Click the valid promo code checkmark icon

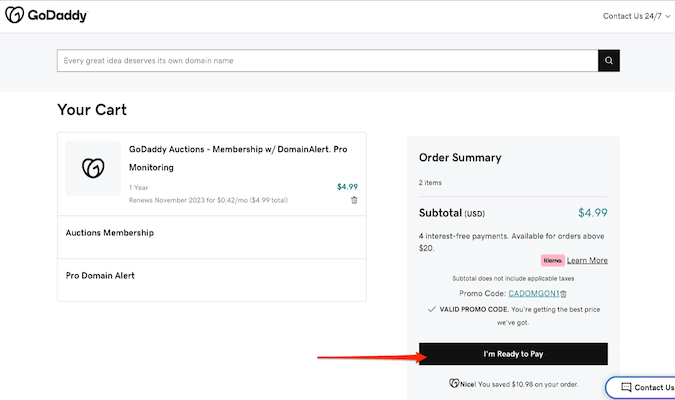click(x=432, y=309)
